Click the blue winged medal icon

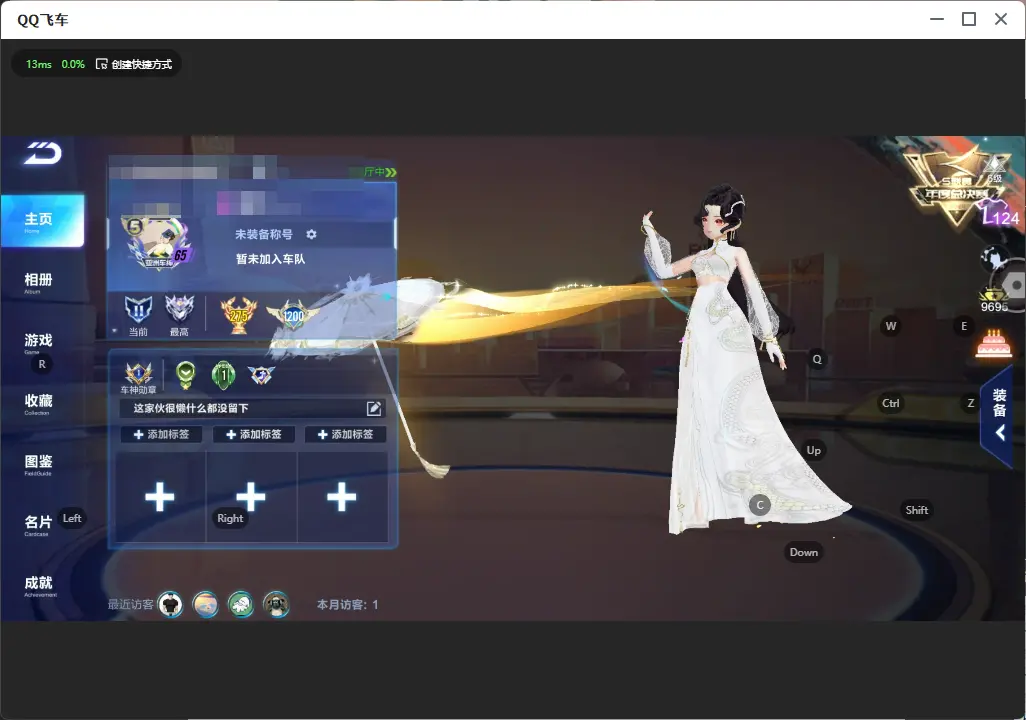[x=261, y=375]
